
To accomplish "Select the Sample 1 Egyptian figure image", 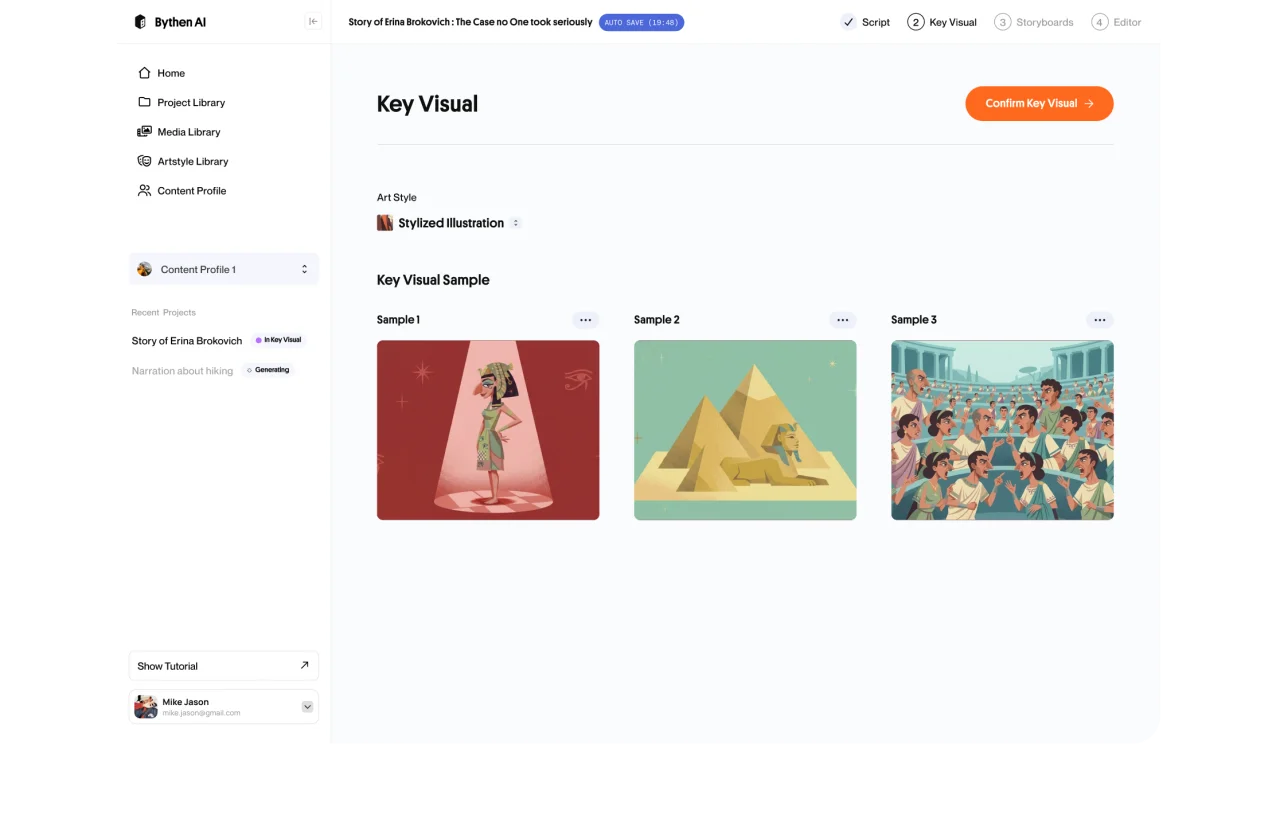I will [x=488, y=430].
